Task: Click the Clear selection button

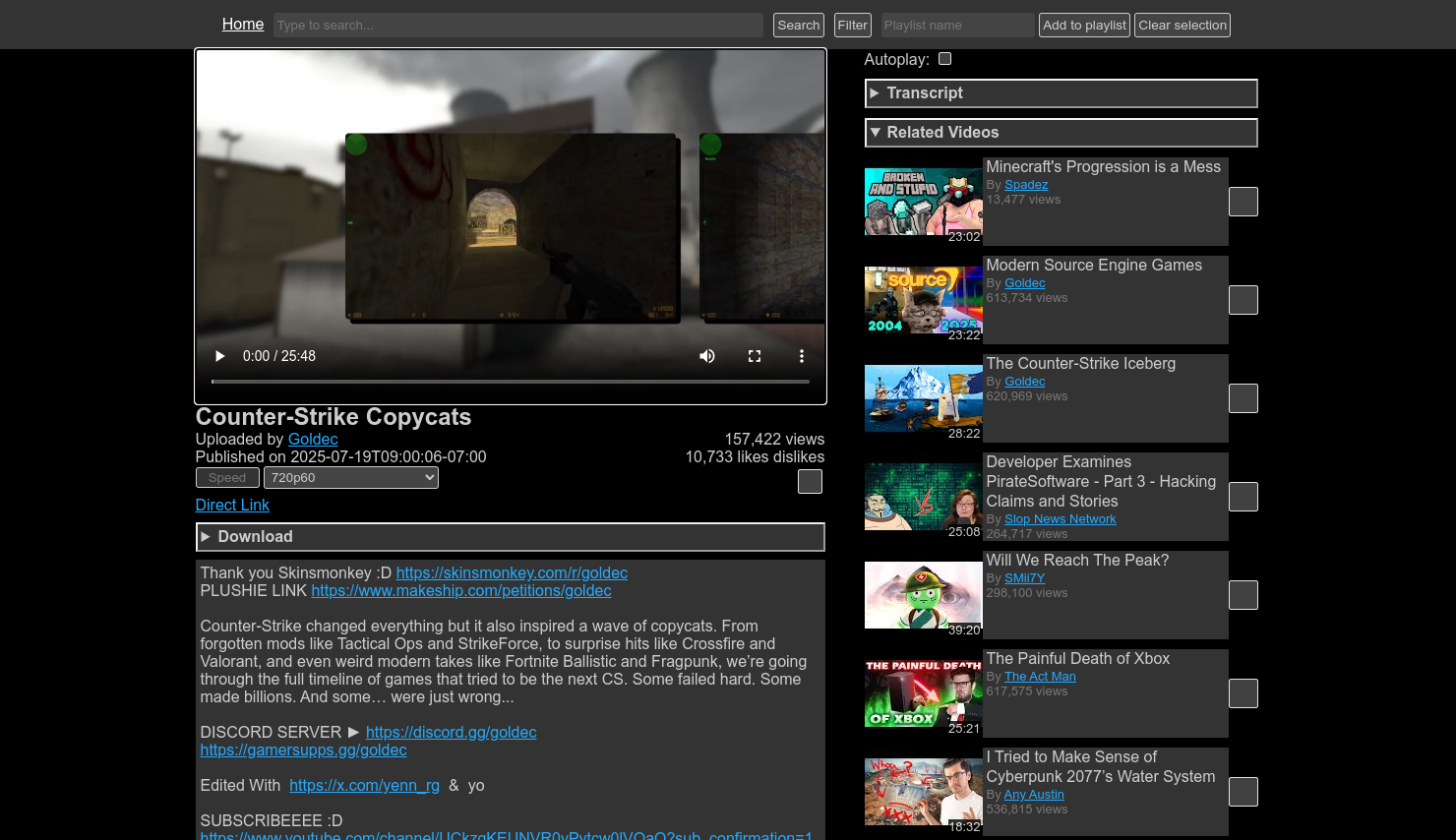Action: tap(1183, 26)
